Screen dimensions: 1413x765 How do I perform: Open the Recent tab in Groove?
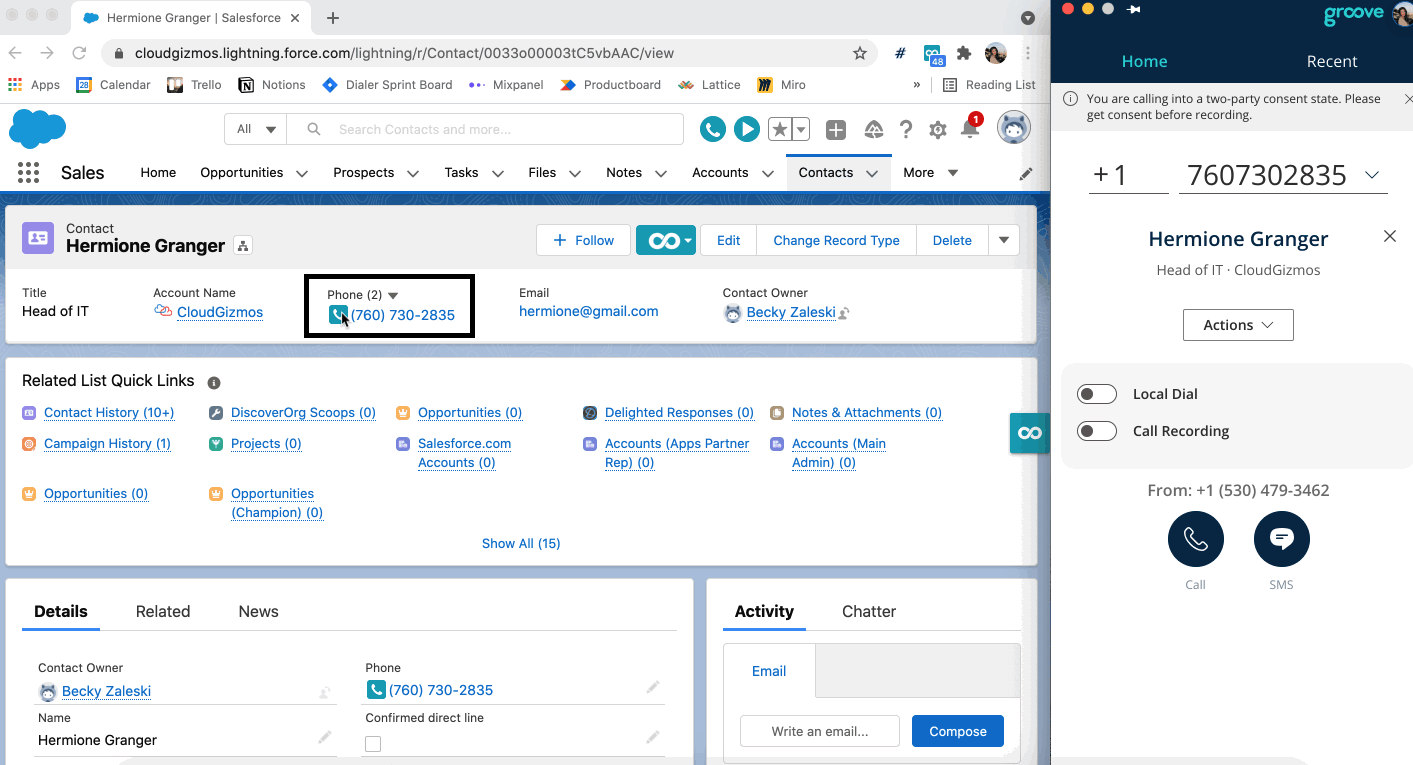pyautogui.click(x=1332, y=61)
